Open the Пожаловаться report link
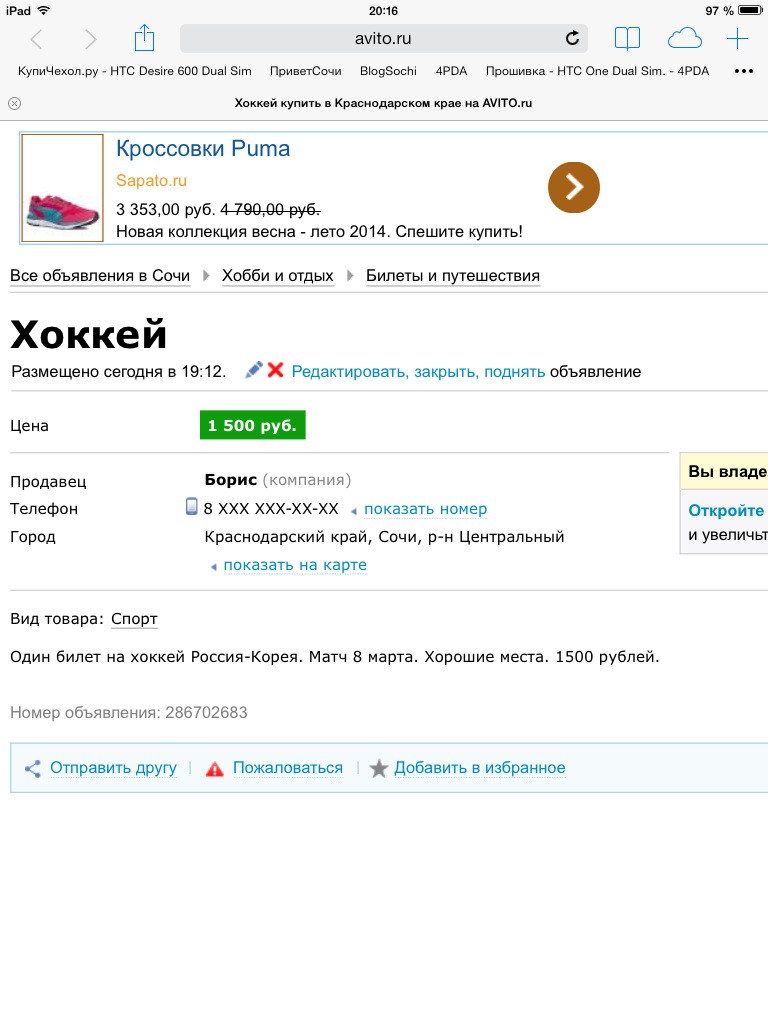768x1024 pixels. point(287,768)
